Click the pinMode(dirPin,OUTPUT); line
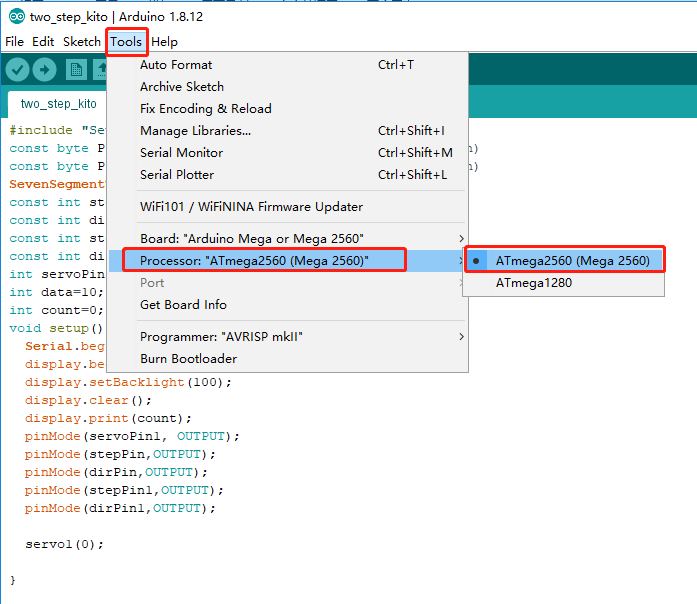This screenshot has height=604, width=697. pos(116,472)
